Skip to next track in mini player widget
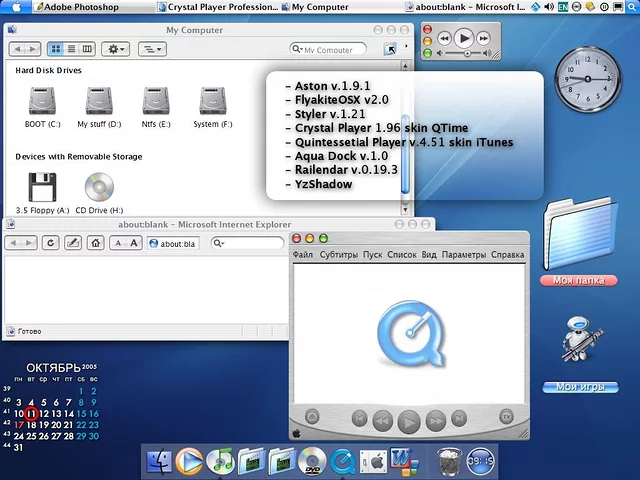640x480 pixels. click(x=484, y=38)
